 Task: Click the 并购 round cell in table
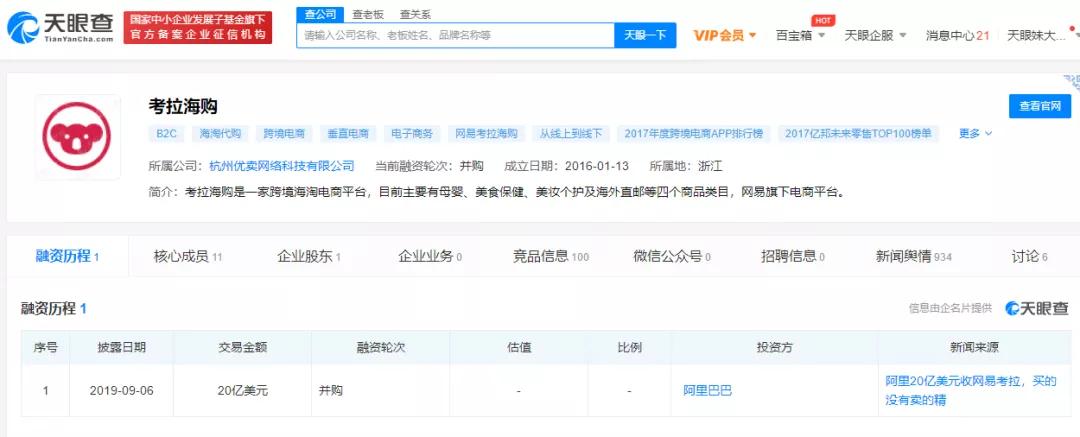pyautogui.click(x=380, y=391)
